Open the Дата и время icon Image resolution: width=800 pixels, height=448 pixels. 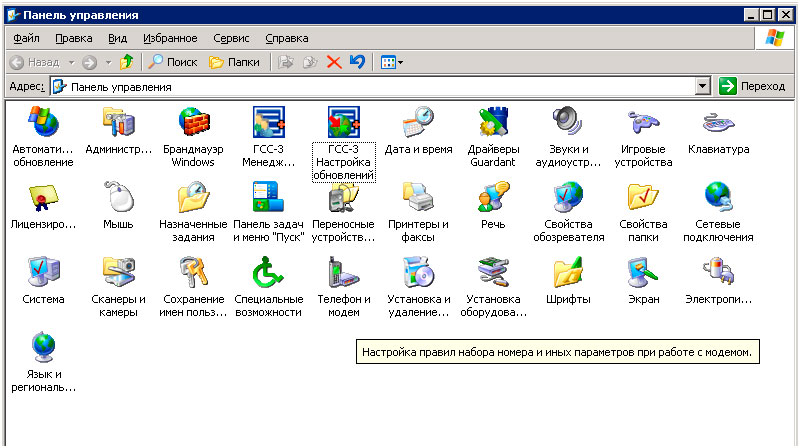pyautogui.click(x=418, y=122)
